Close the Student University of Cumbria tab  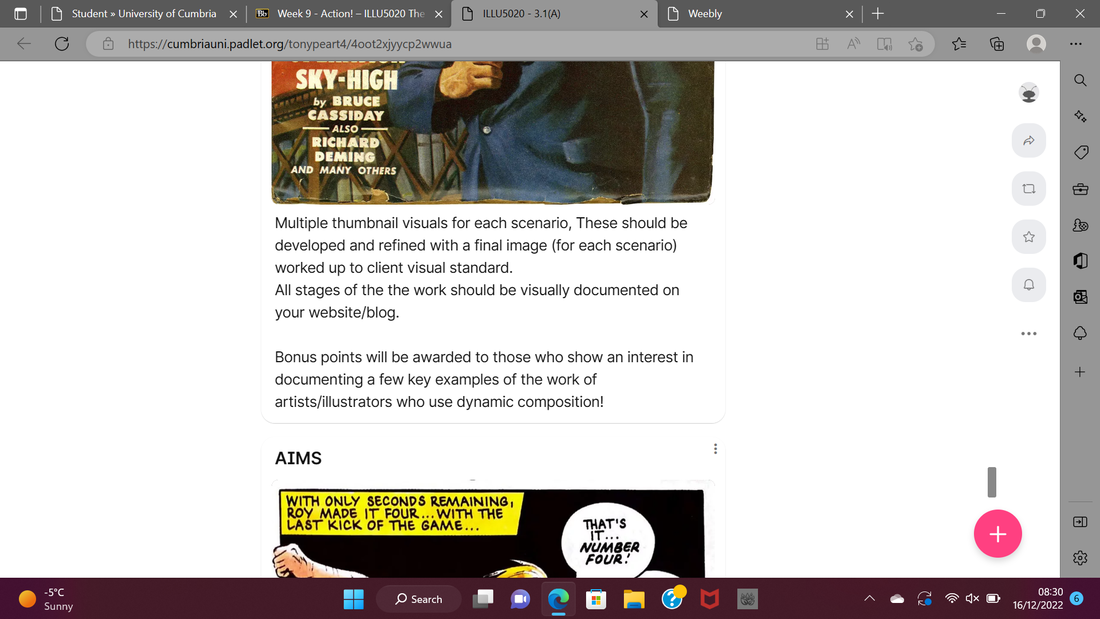233,14
